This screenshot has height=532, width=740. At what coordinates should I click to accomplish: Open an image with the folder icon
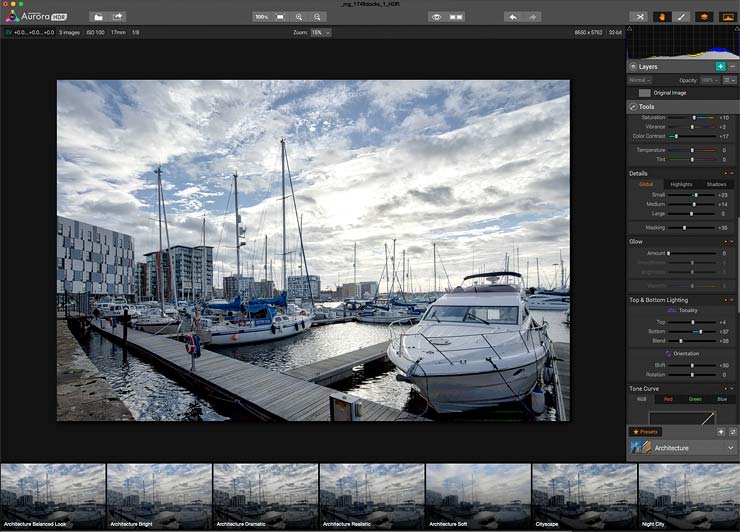[98, 17]
